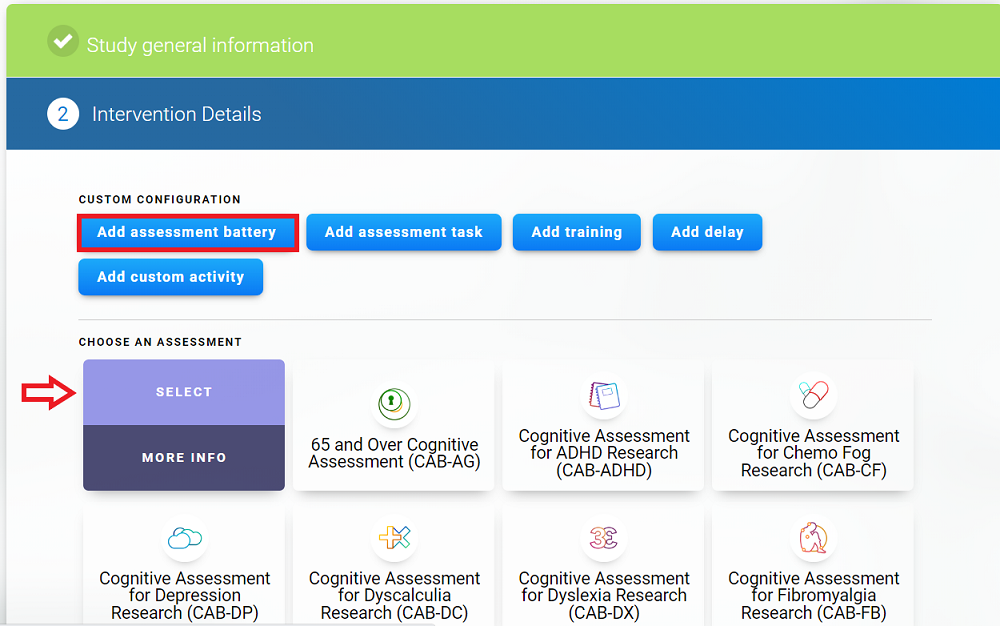The height and width of the screenshot is (626, 1000).
Task: Click the Dyscalculia plus and multiply icon
Action: (x=394, y=539)
